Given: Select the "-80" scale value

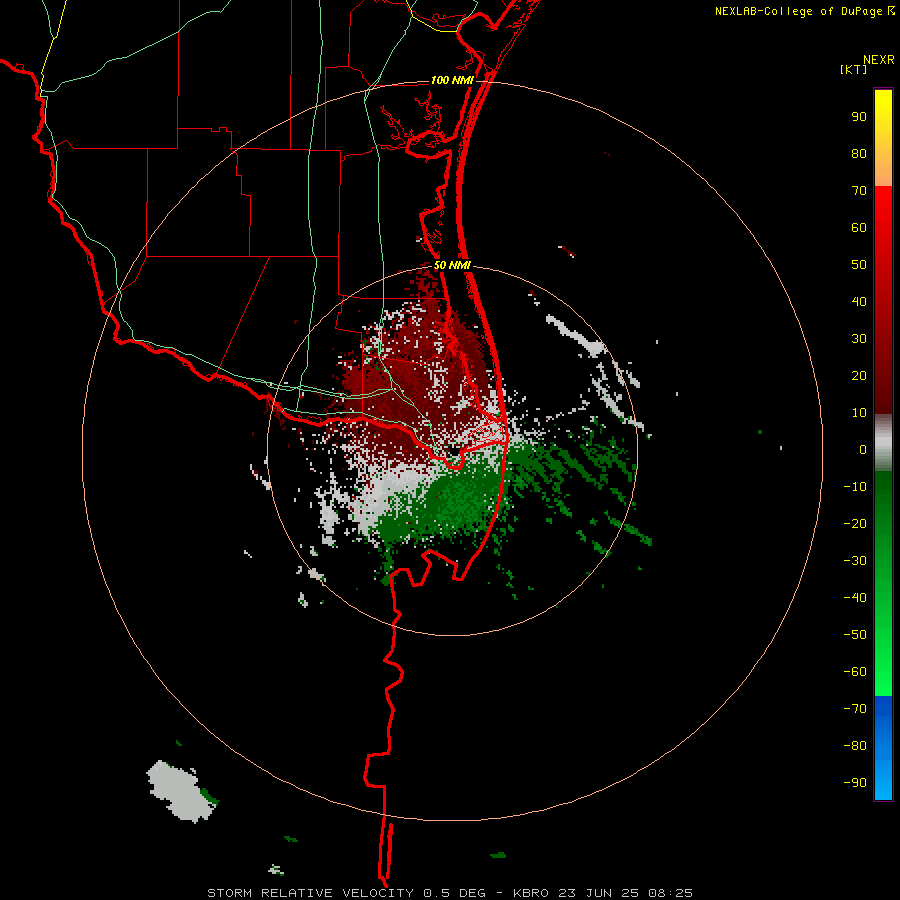Looking at the screenshot, I should tap(855, 746).
